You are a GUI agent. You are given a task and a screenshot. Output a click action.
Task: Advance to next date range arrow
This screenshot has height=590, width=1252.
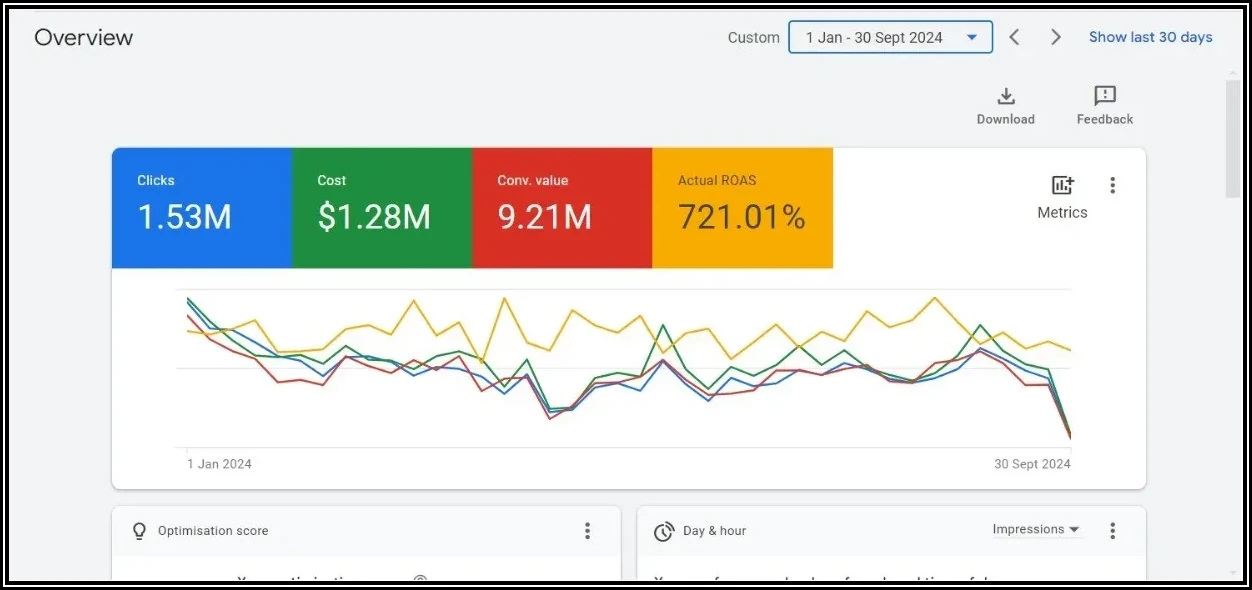(1056, 38)
